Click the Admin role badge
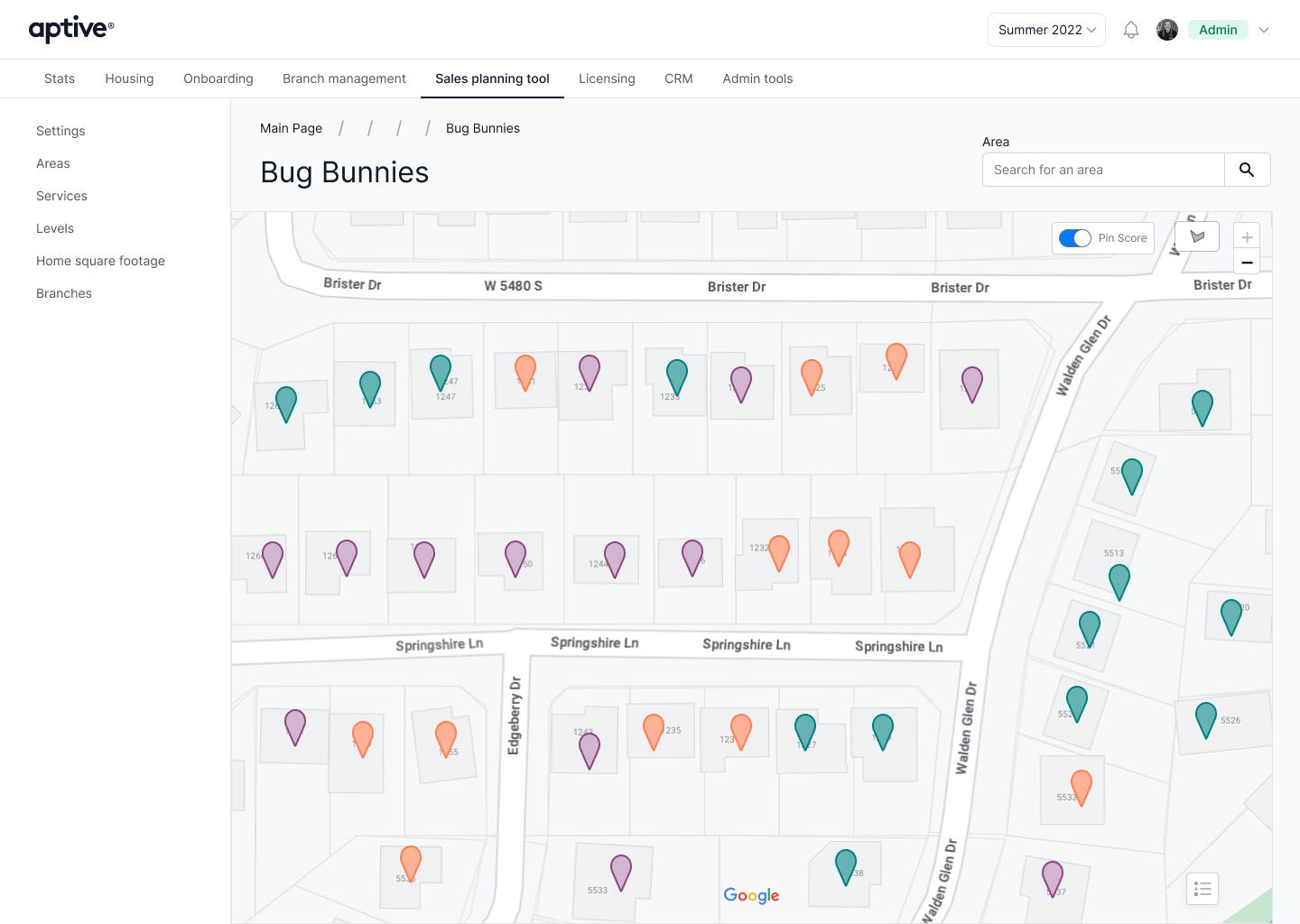Image resolution: width=1300 pixels, height=924 pixels. coord(1218,30)
